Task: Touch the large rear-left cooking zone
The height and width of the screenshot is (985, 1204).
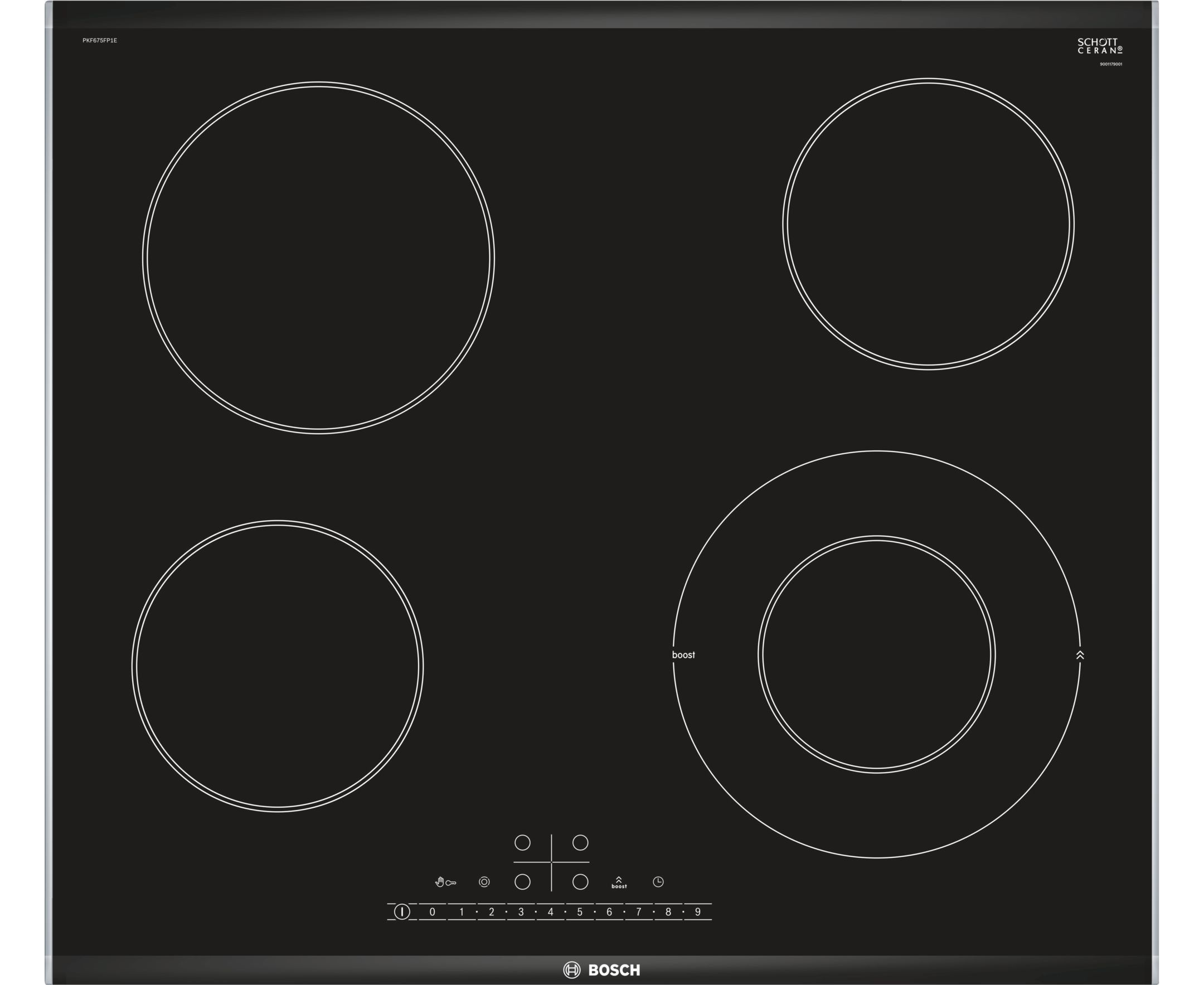Action: point(318,258)
